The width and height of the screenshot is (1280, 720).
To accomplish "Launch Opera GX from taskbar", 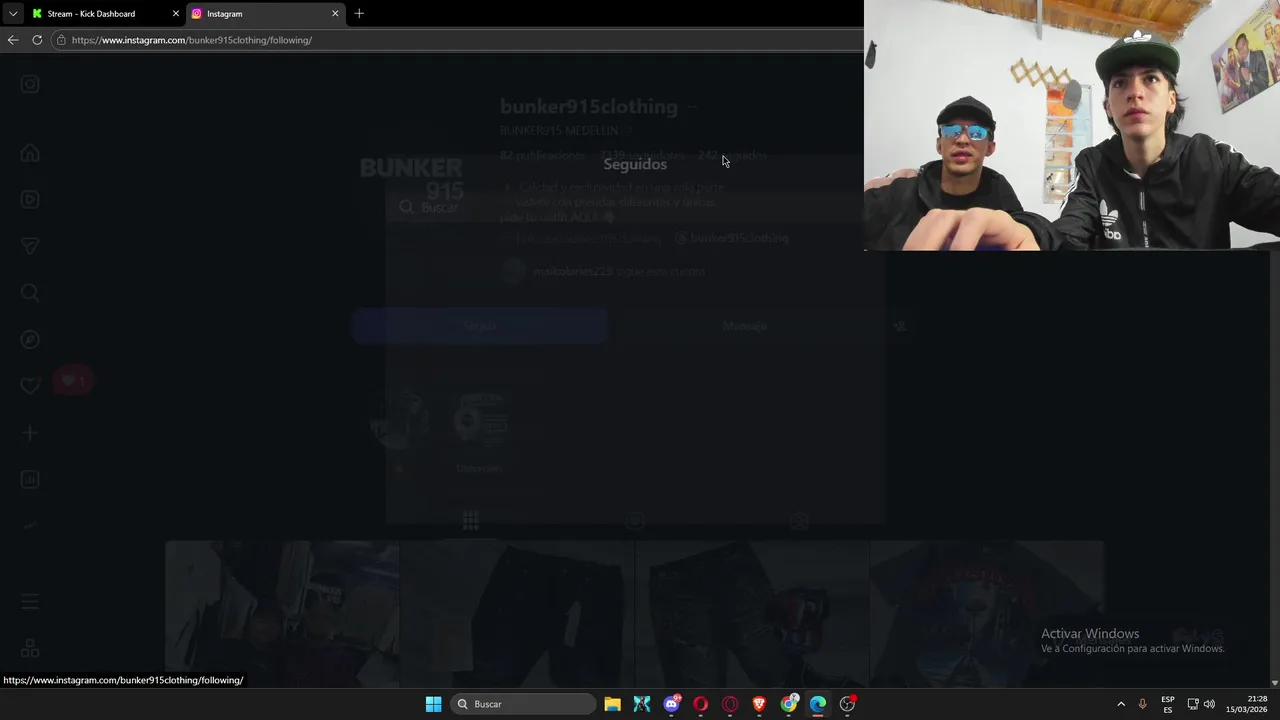I will click(x=730, y=704).
